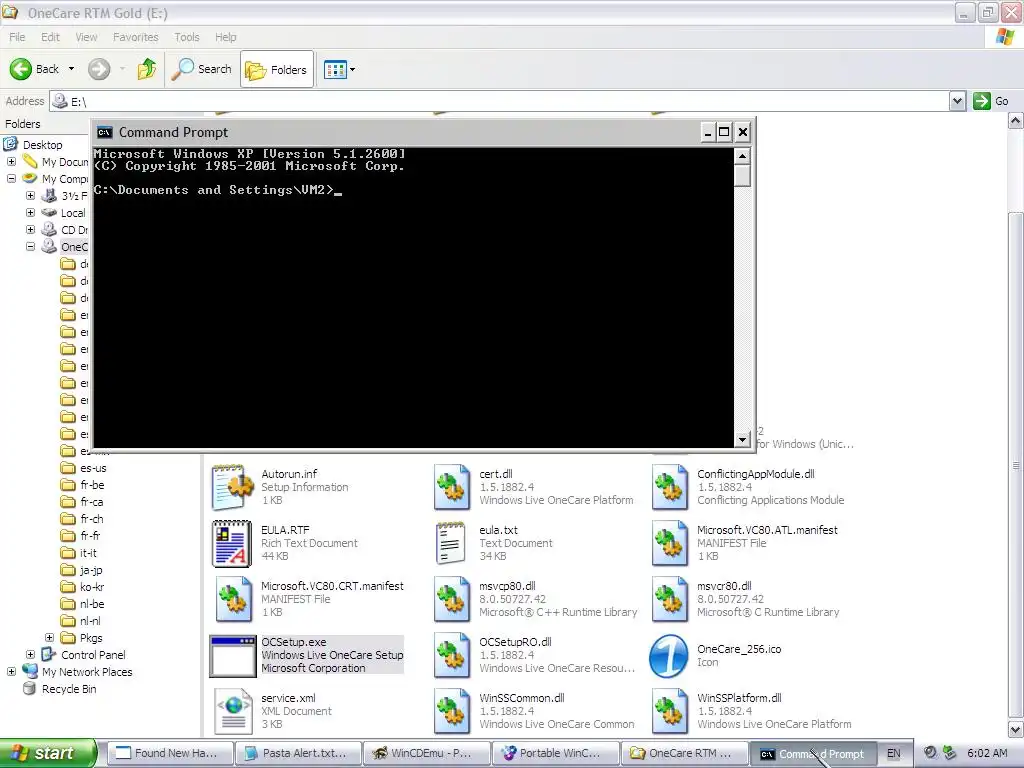Open the Views icon dropdown
This screenshot has width=1024, height=768.
340,69
